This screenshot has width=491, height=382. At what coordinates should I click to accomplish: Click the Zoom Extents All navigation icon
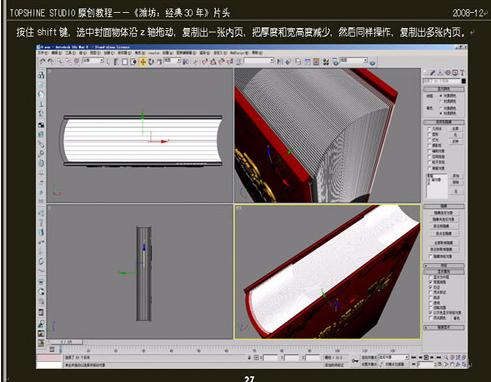pyautogui.click(x=464, y=357)
